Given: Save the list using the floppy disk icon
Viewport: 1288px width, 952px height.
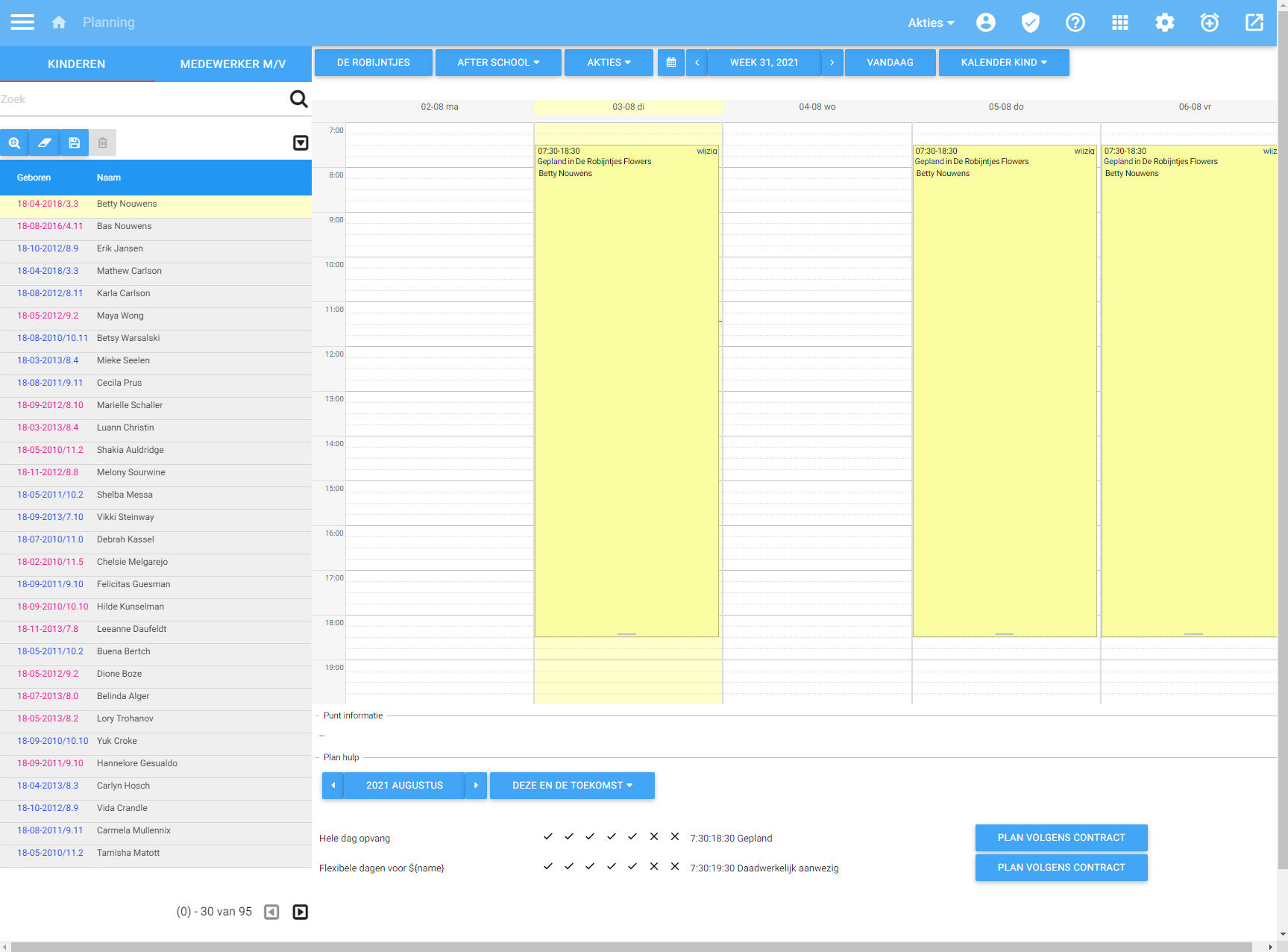Looking at the screenshot, I should point(73,143).
